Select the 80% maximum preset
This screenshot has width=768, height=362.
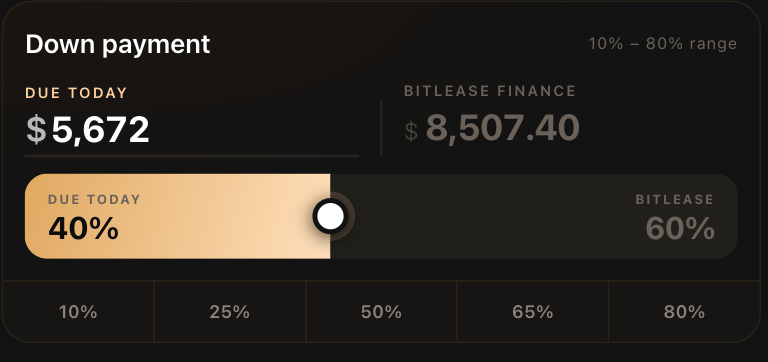(x=684, y=312)
